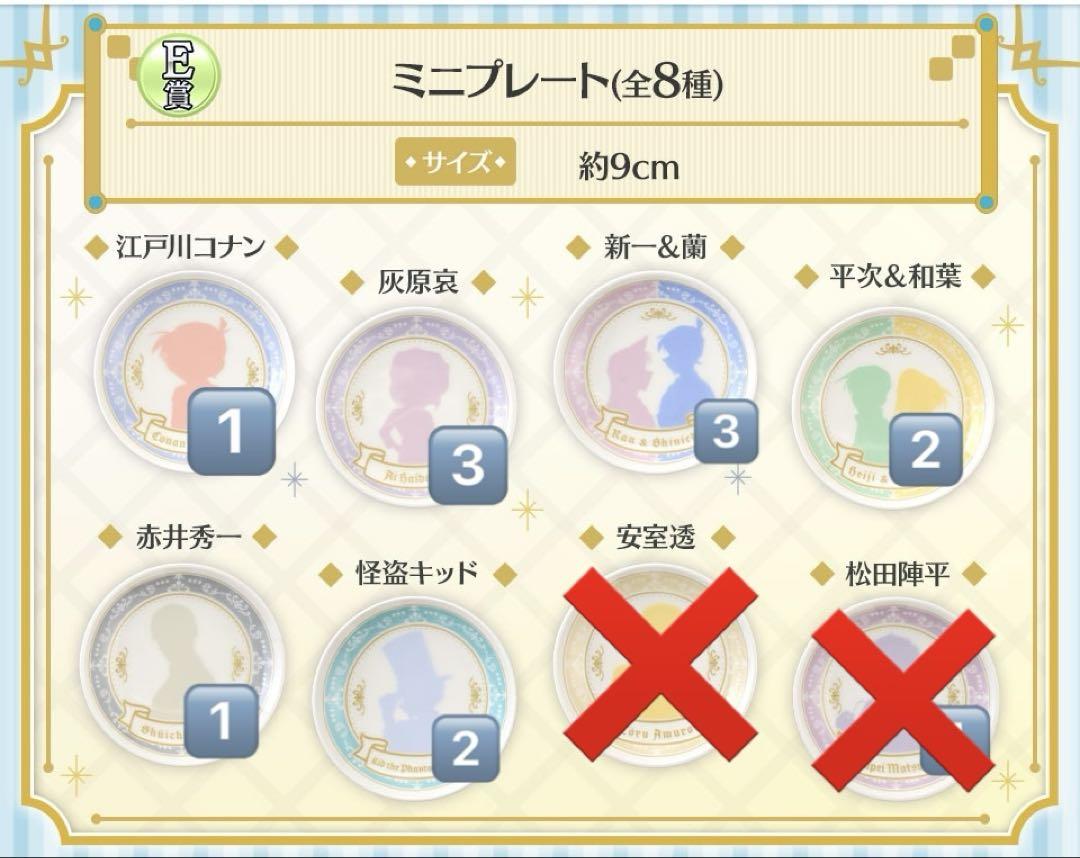Select the 灰原哀 purple plate image
This screenshot has height=858, width=1080.
pos(416,408)
